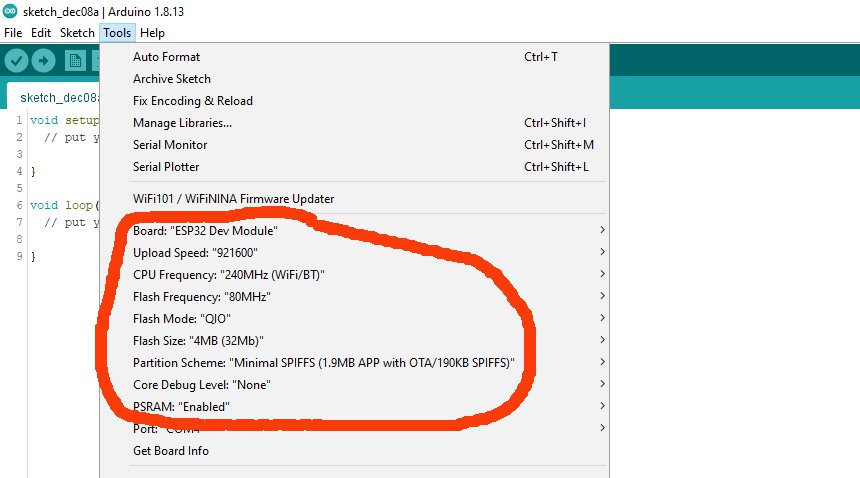
Task: Choose Archive Sketch menu entry
Action: pos(354,79)
